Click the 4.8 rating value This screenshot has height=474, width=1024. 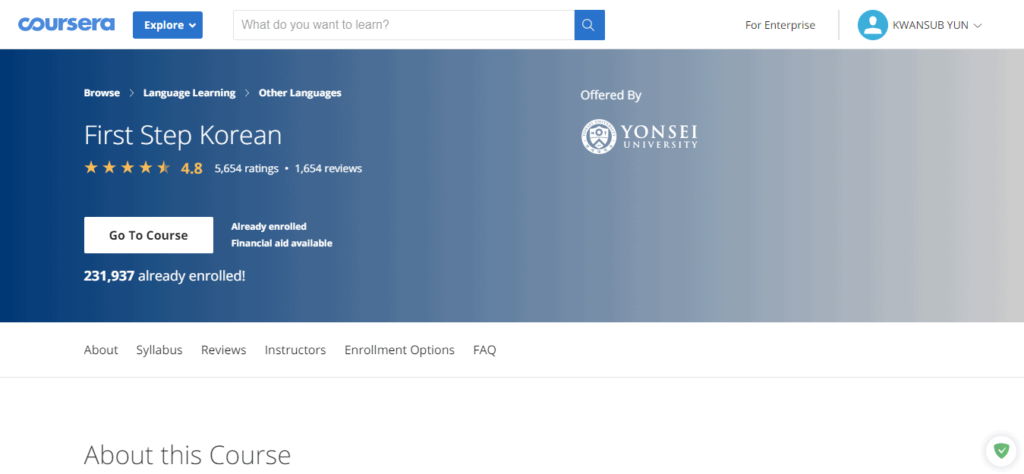191,168
